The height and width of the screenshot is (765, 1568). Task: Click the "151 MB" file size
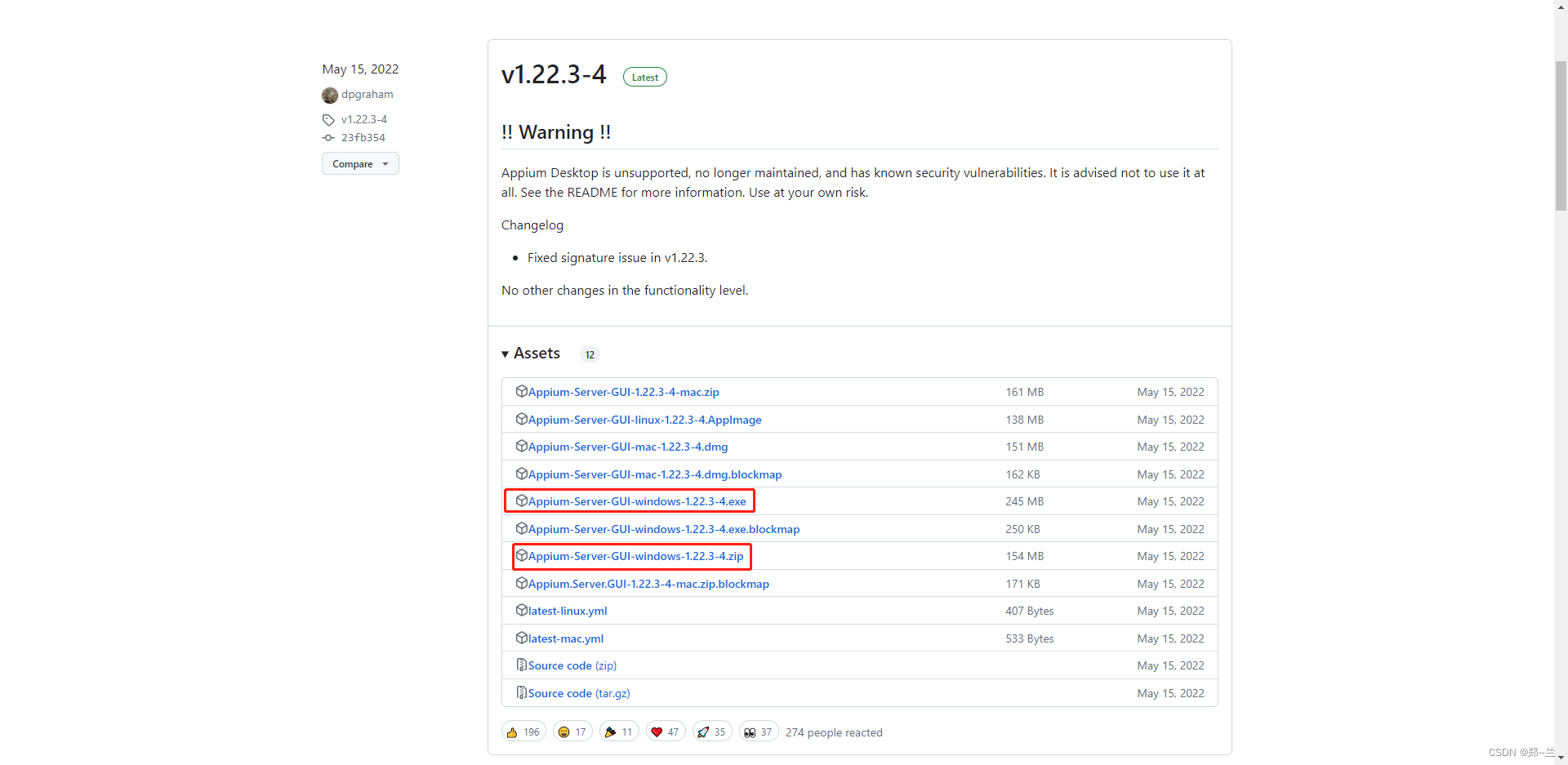coord(1024,447)
